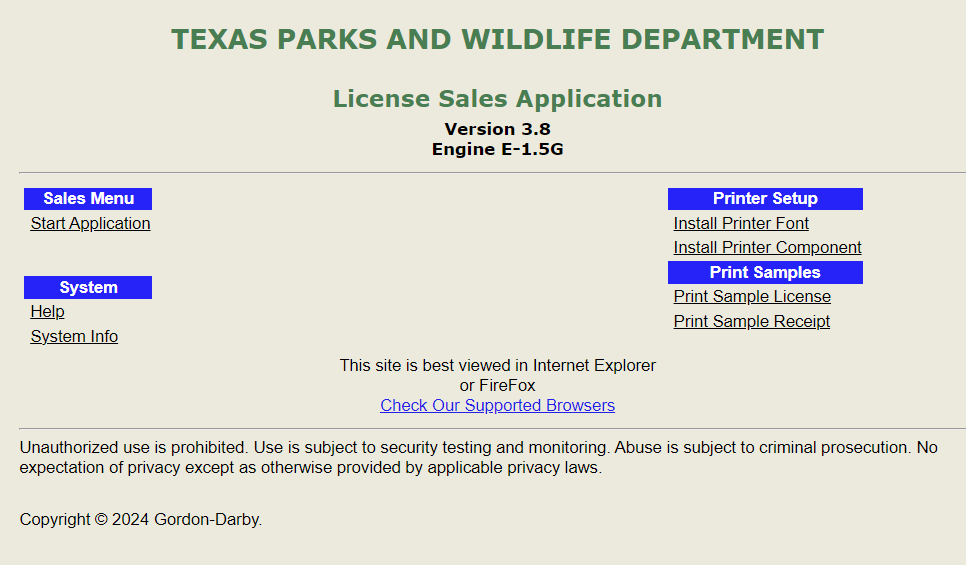Follow the Check Our Supported Browsers link
Screen dimensions: 966x565
(x=497, y=406)
